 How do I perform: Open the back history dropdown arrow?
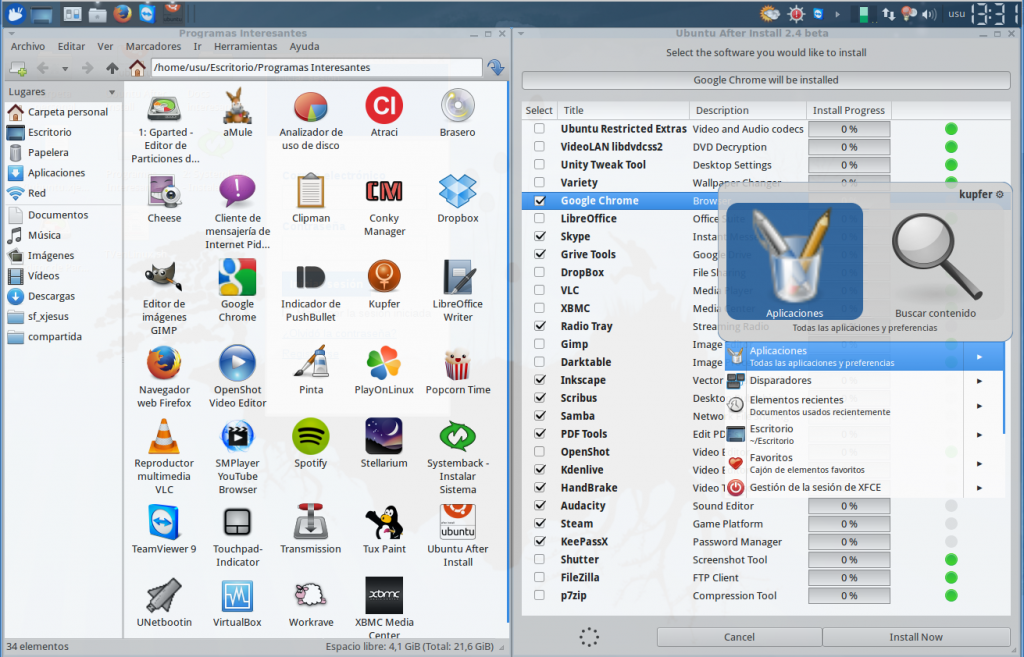(65, 69)
